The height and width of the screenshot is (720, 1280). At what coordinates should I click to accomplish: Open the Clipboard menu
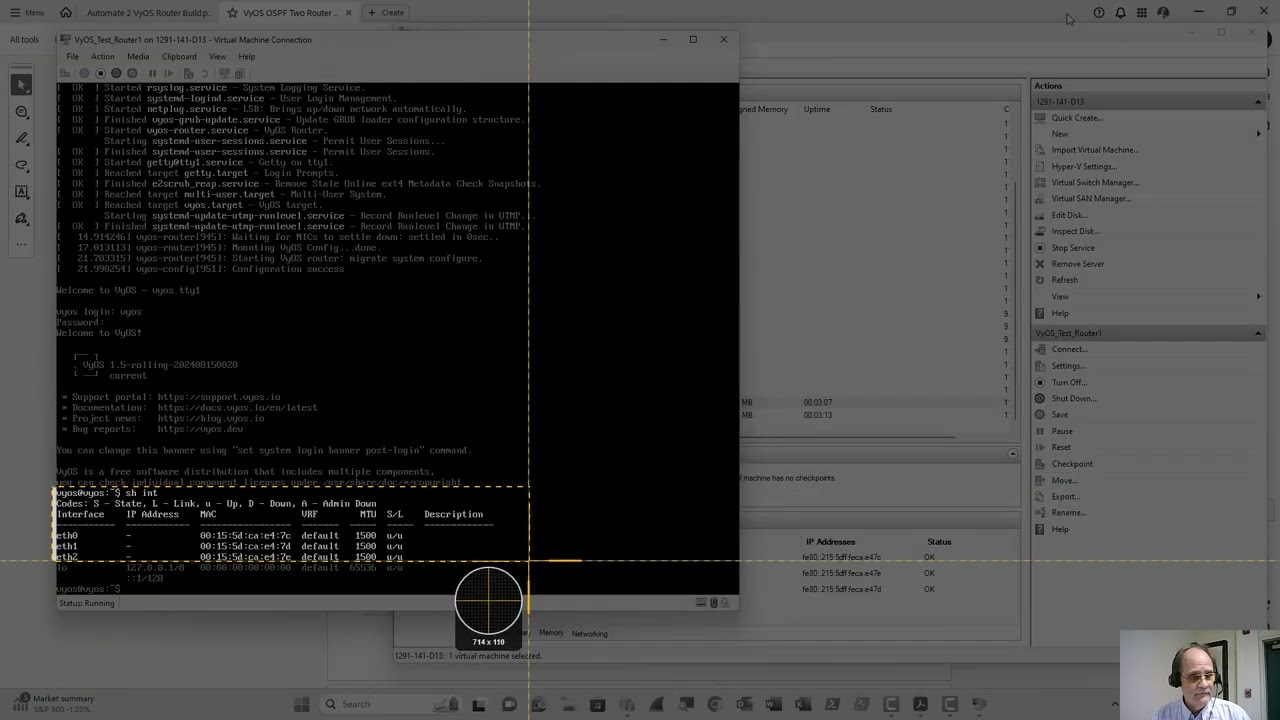[x=179, y=56]
